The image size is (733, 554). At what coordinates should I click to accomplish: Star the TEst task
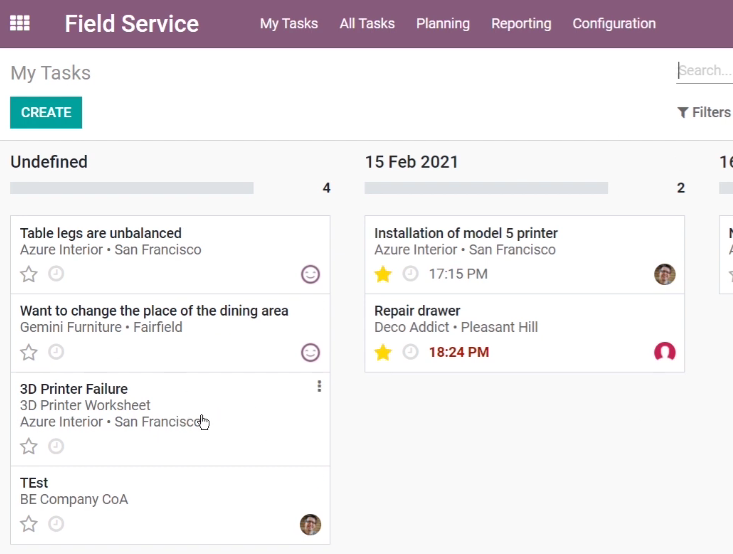coord(29,524)
